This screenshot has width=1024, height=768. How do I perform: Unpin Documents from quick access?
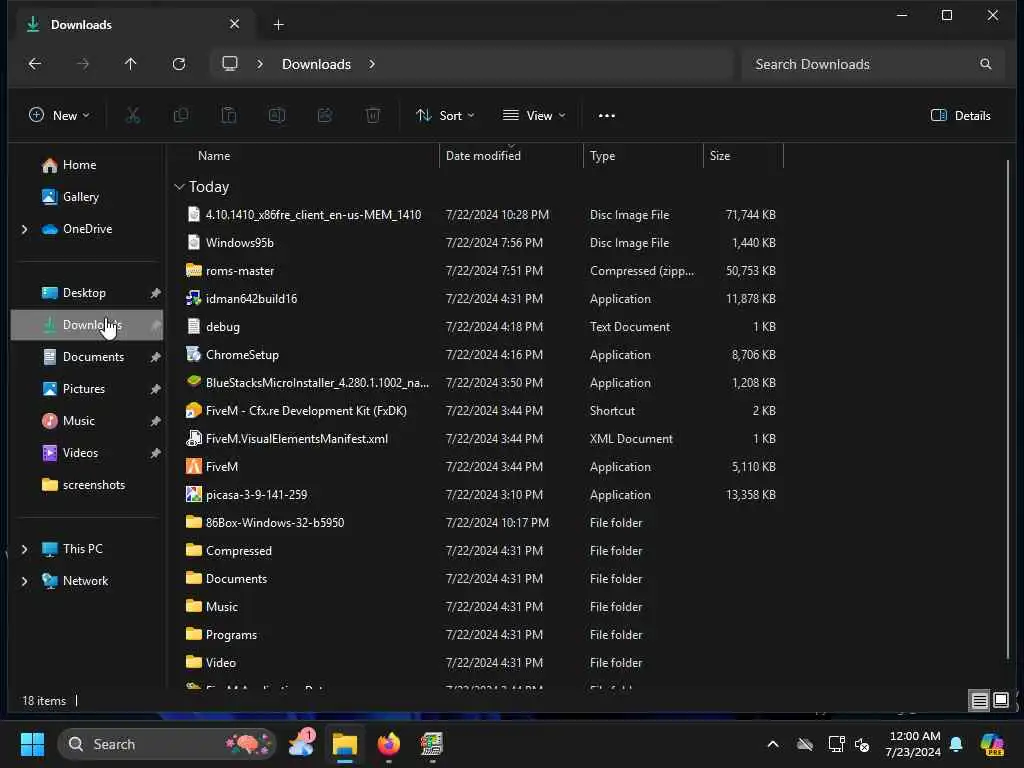point(155,357)
